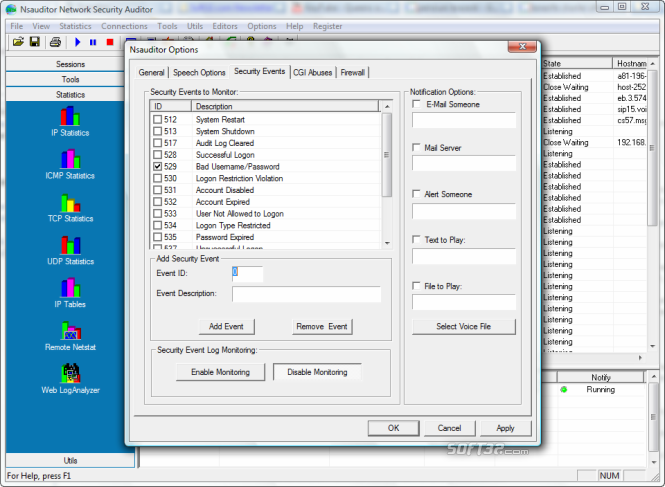Check event 512 System Restart
The height and width of the screenshot is (487, 665).
(157, 120)
